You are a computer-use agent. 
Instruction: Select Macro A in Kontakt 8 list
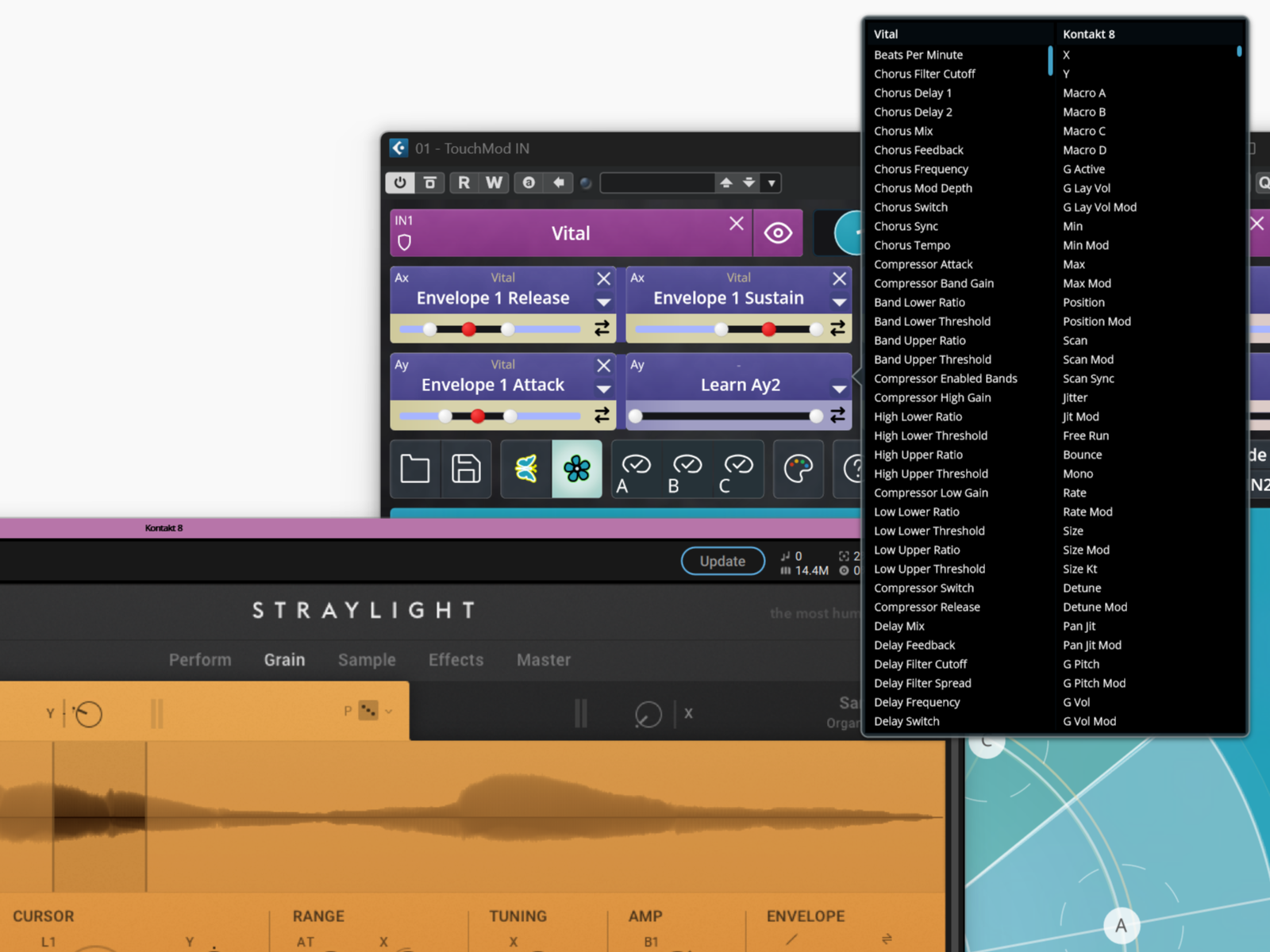click(1084, 93)
